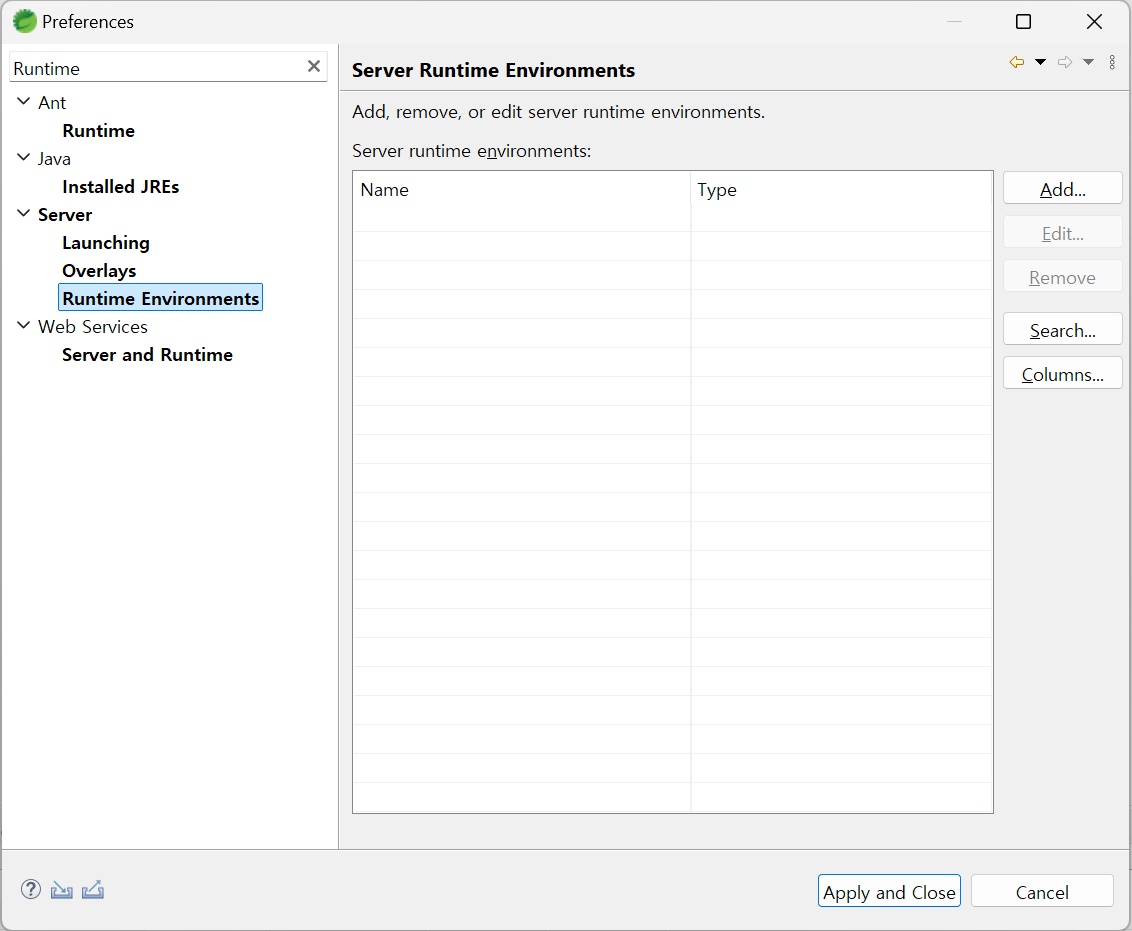This screenshot has height=931, width=1132.
Task: Click the forward navigation arrow icon
Action: (1065, 62)
